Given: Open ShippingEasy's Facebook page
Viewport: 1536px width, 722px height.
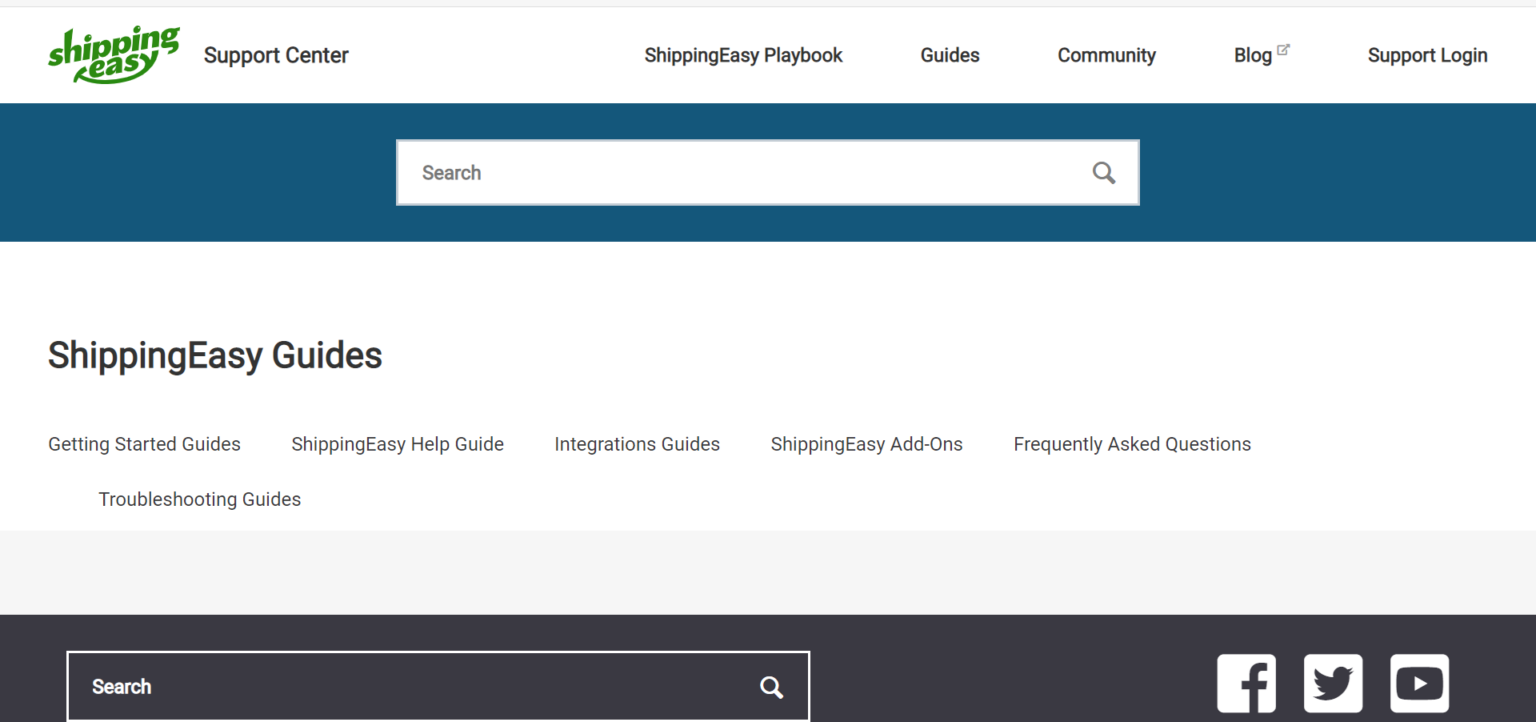Looking at the screenshot, I should point(1246,683).
